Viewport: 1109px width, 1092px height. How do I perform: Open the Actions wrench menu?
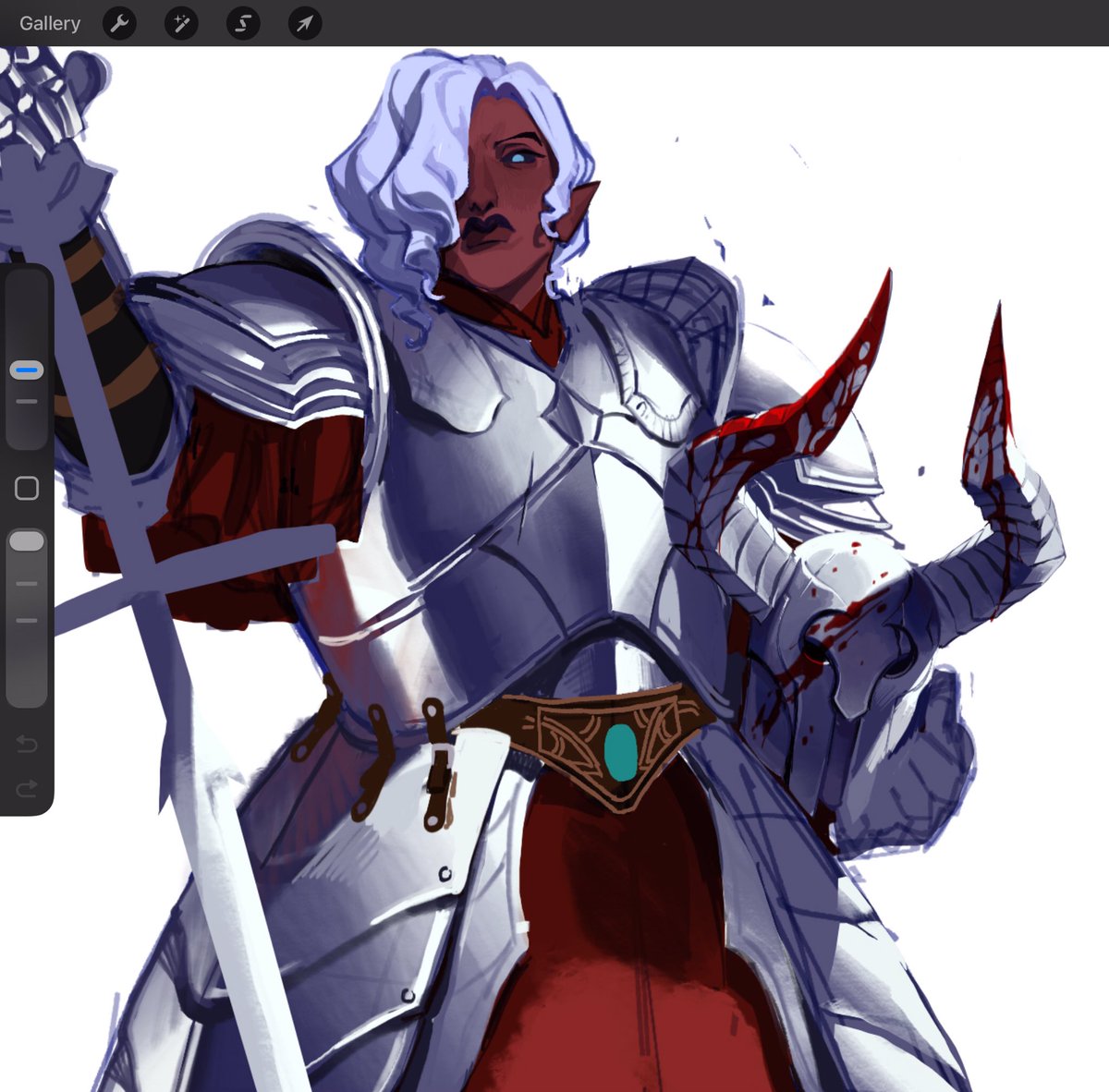(120, 23)
